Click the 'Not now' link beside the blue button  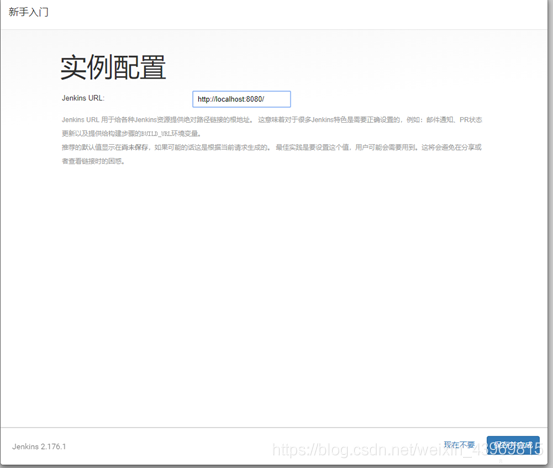pyautogui.click(x=459, y=445)
